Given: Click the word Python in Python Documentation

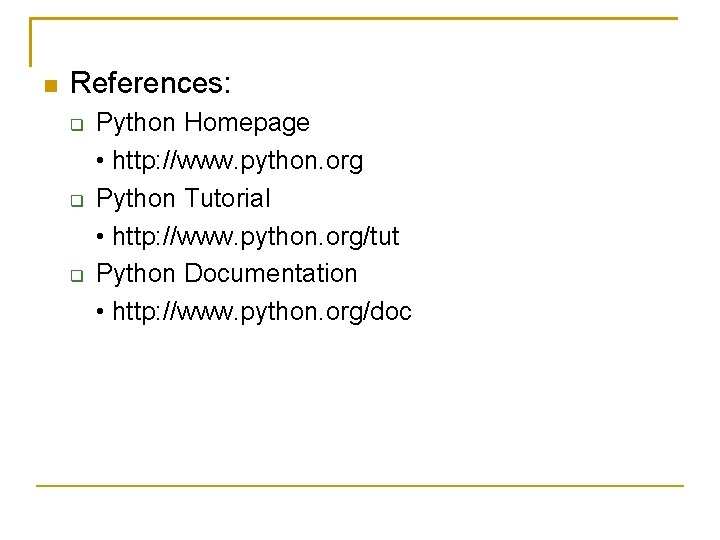Looking at the screenshot, I should coord(136,273).
